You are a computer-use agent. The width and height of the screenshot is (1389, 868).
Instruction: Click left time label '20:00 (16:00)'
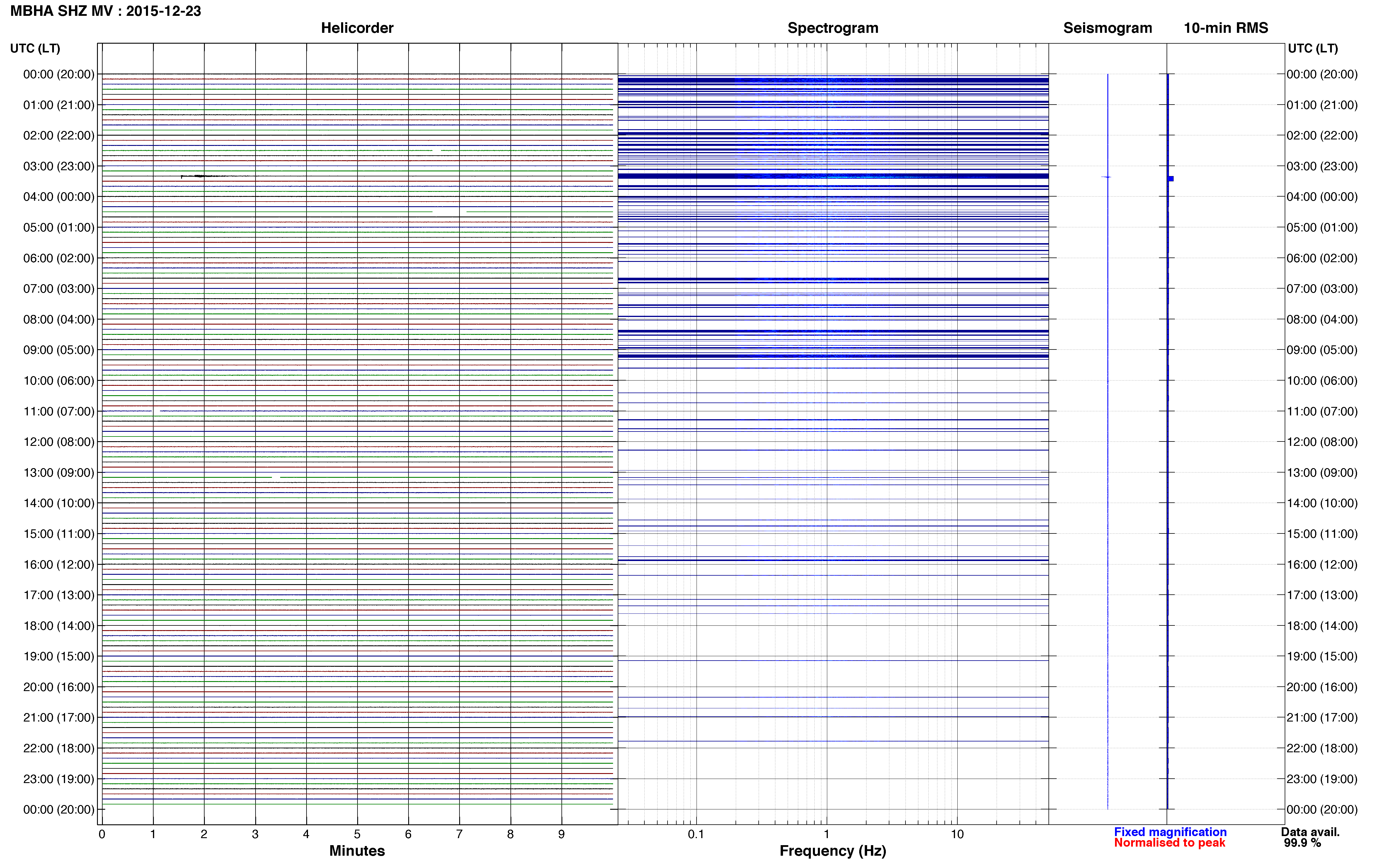(x=59, y=687)
